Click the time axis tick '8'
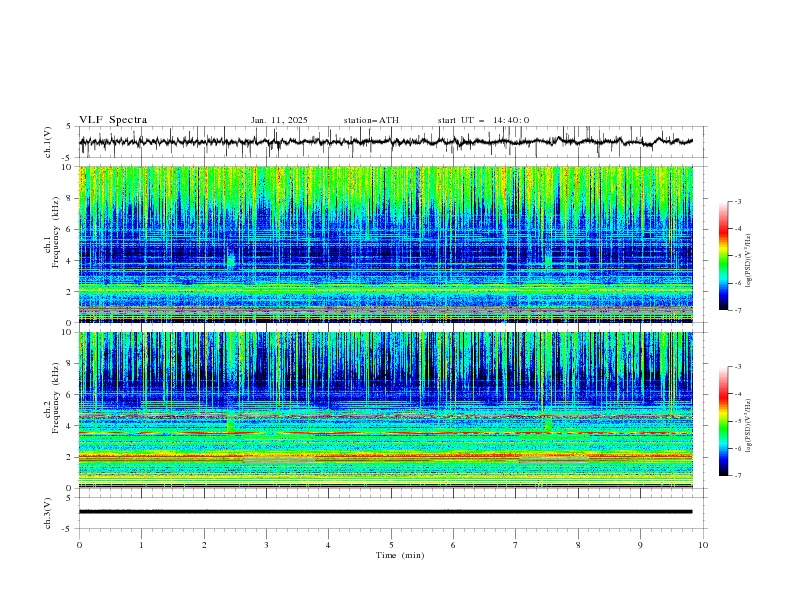The width and height of the screenshot is (792, 612). point(578,545)
